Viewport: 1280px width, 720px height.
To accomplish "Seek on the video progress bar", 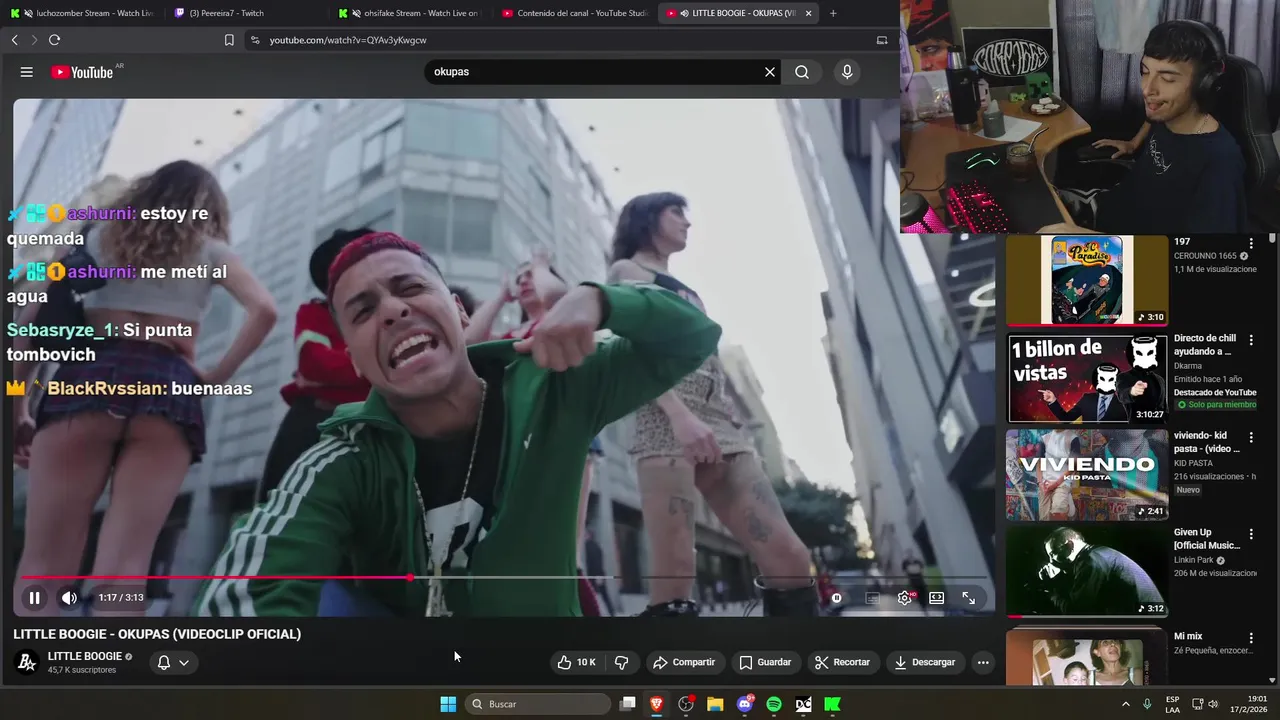I will tap(504, 578).
